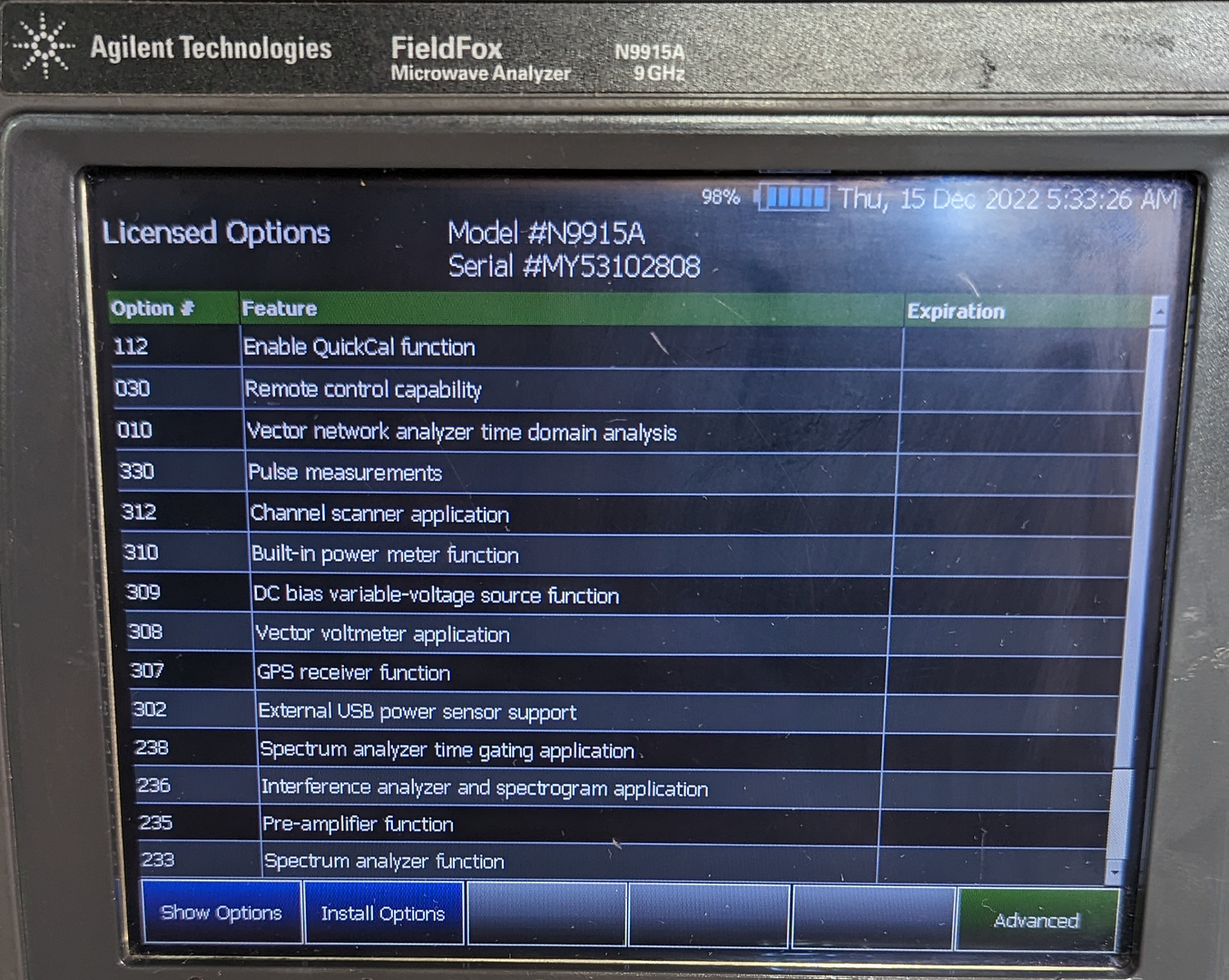Image resolution: width=1229 pixels, height=980 pixels.
Task: Select the Enable QuickCal function row
Action: pos(359,348)
